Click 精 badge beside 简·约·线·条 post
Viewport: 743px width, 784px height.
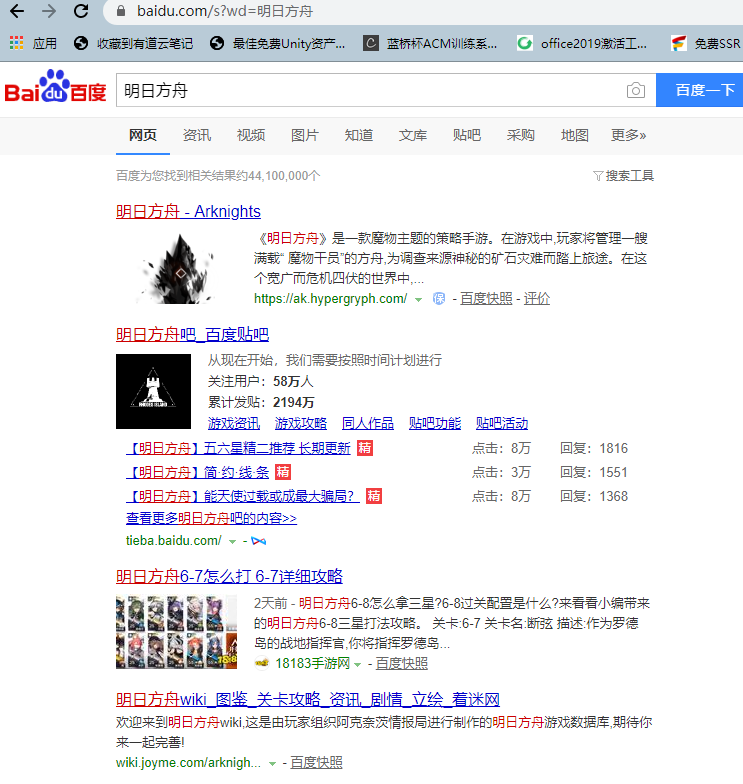pos(283,472)
